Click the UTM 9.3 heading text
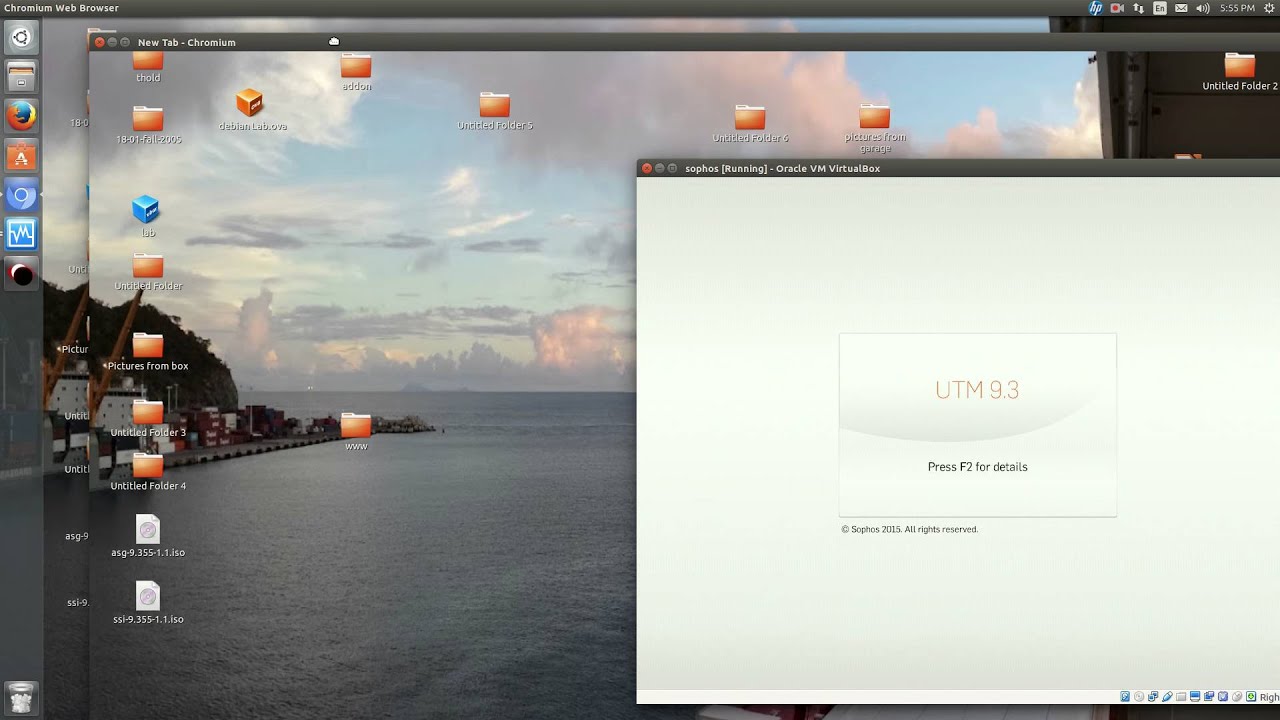The width and height of the screenshot is (1280, 720). (x=977, y=390)
